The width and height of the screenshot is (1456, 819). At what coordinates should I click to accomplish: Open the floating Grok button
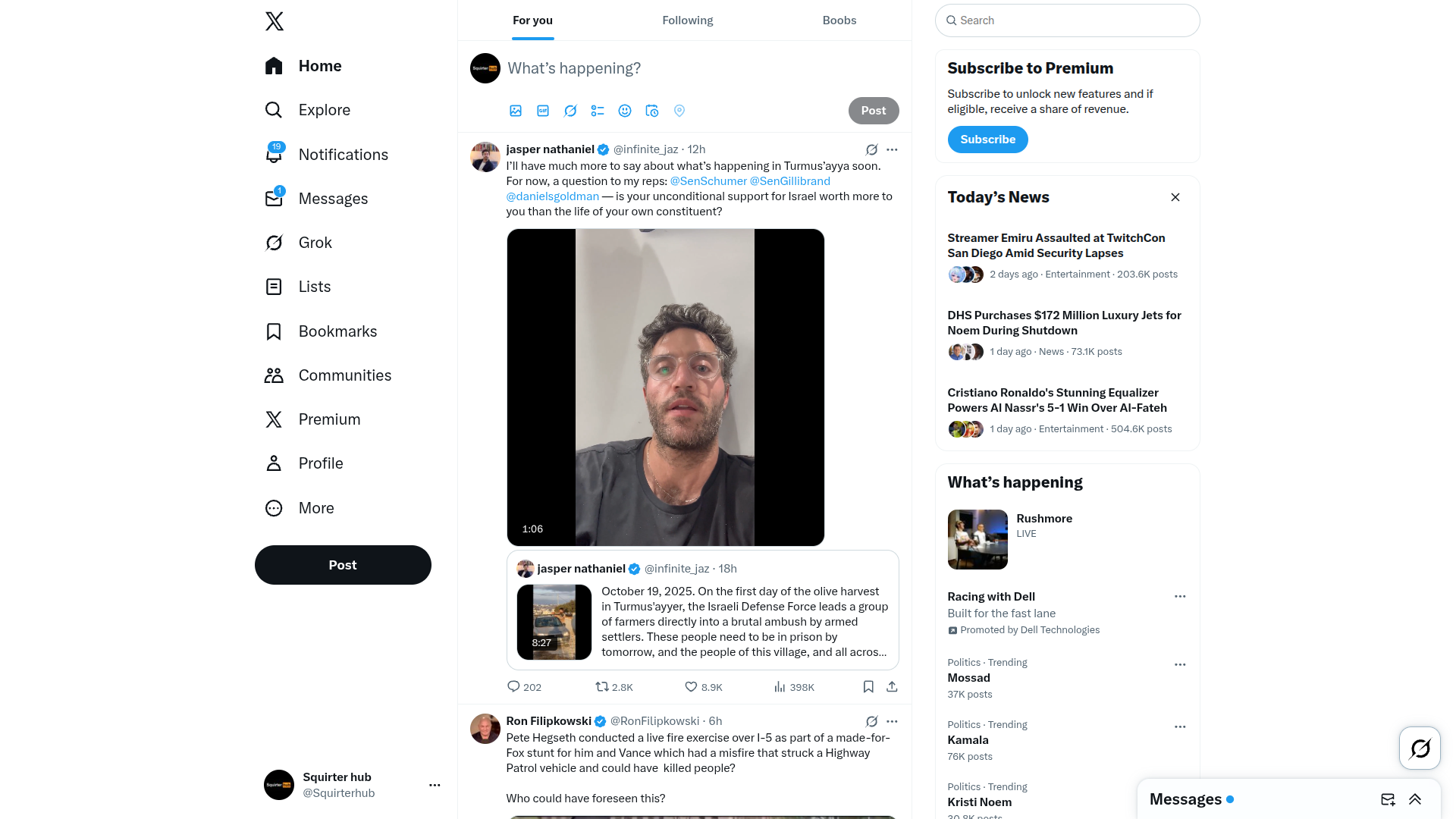pos(1420,748)
